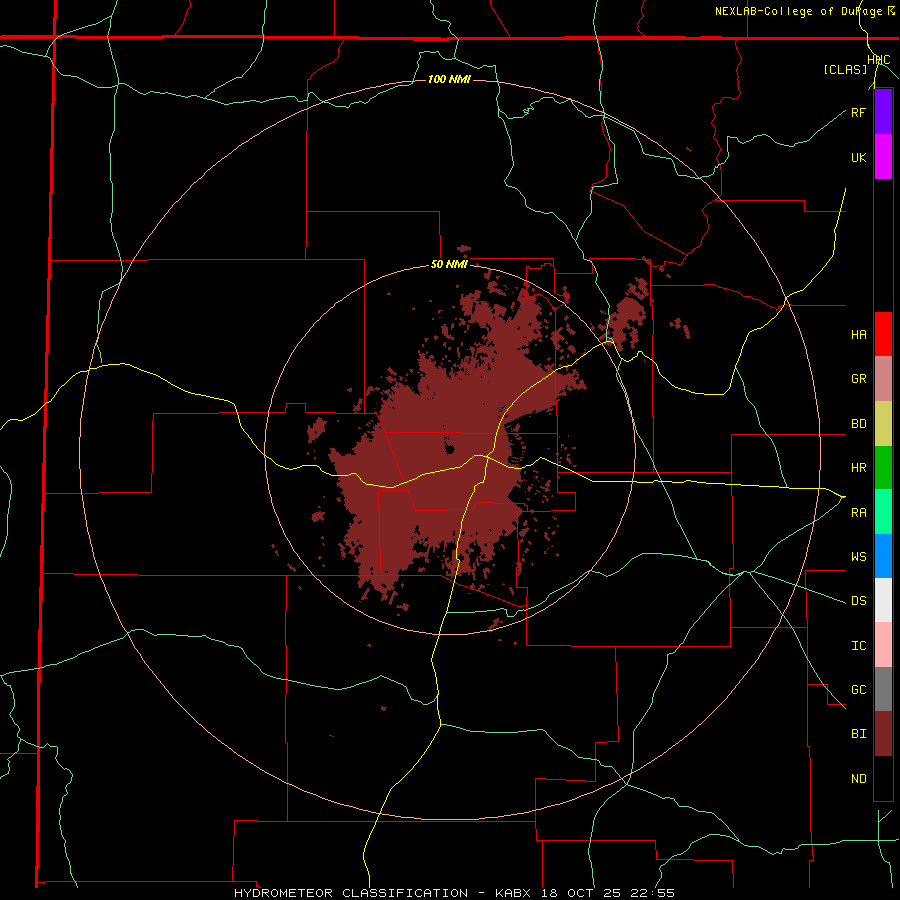Image resolution: width=900 pixels, height=900 pixels.
Task: Click the NEXLAB-College of DuPage text
Action: tap(798, 11)
